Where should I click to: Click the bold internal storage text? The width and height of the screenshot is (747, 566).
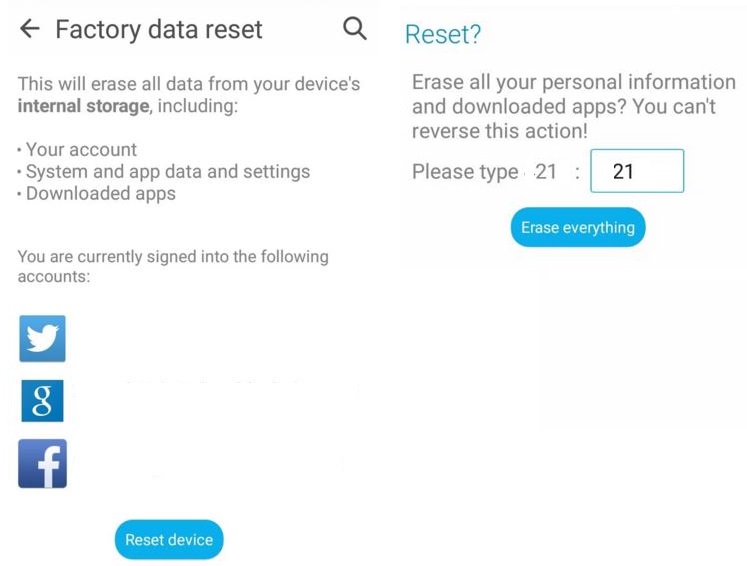click(83, 106)
